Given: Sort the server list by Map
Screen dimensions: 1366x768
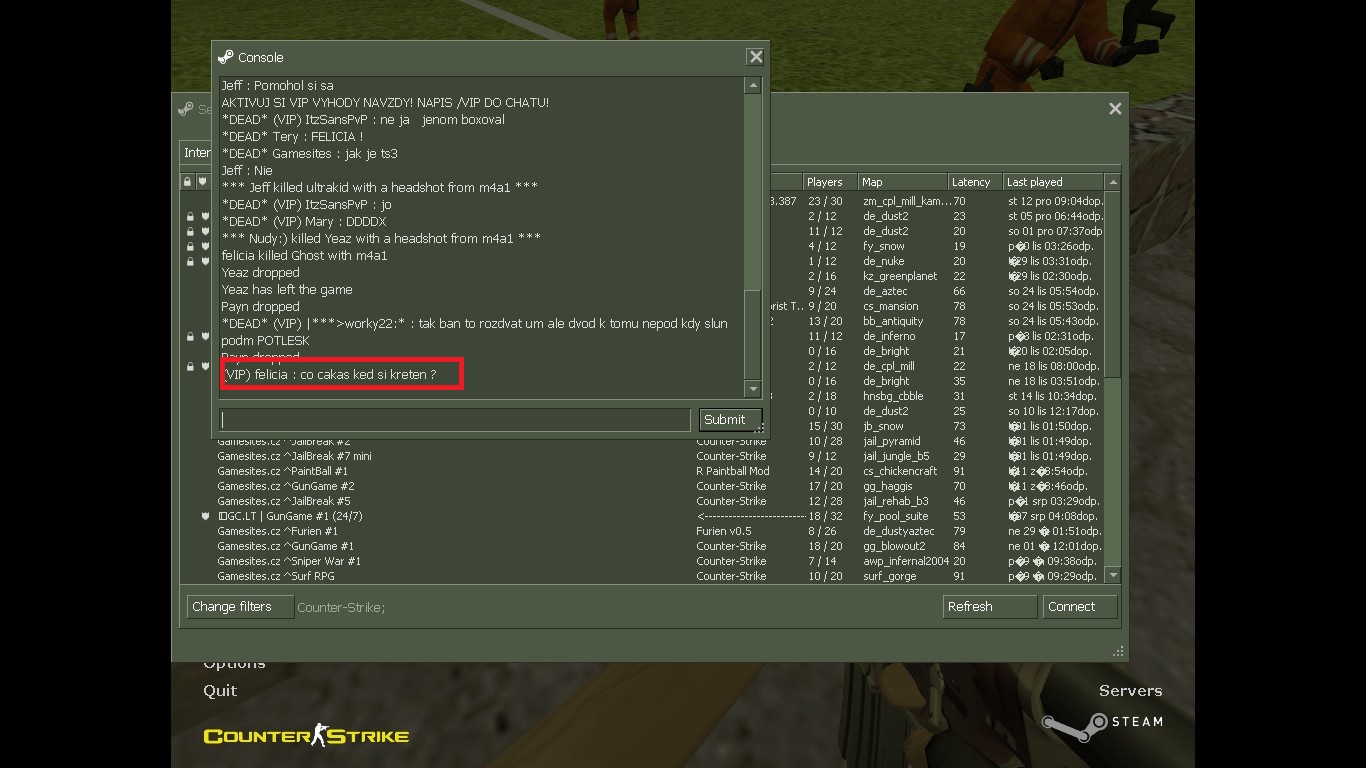Looking at the screenshot, I should (x=903, y=182).
